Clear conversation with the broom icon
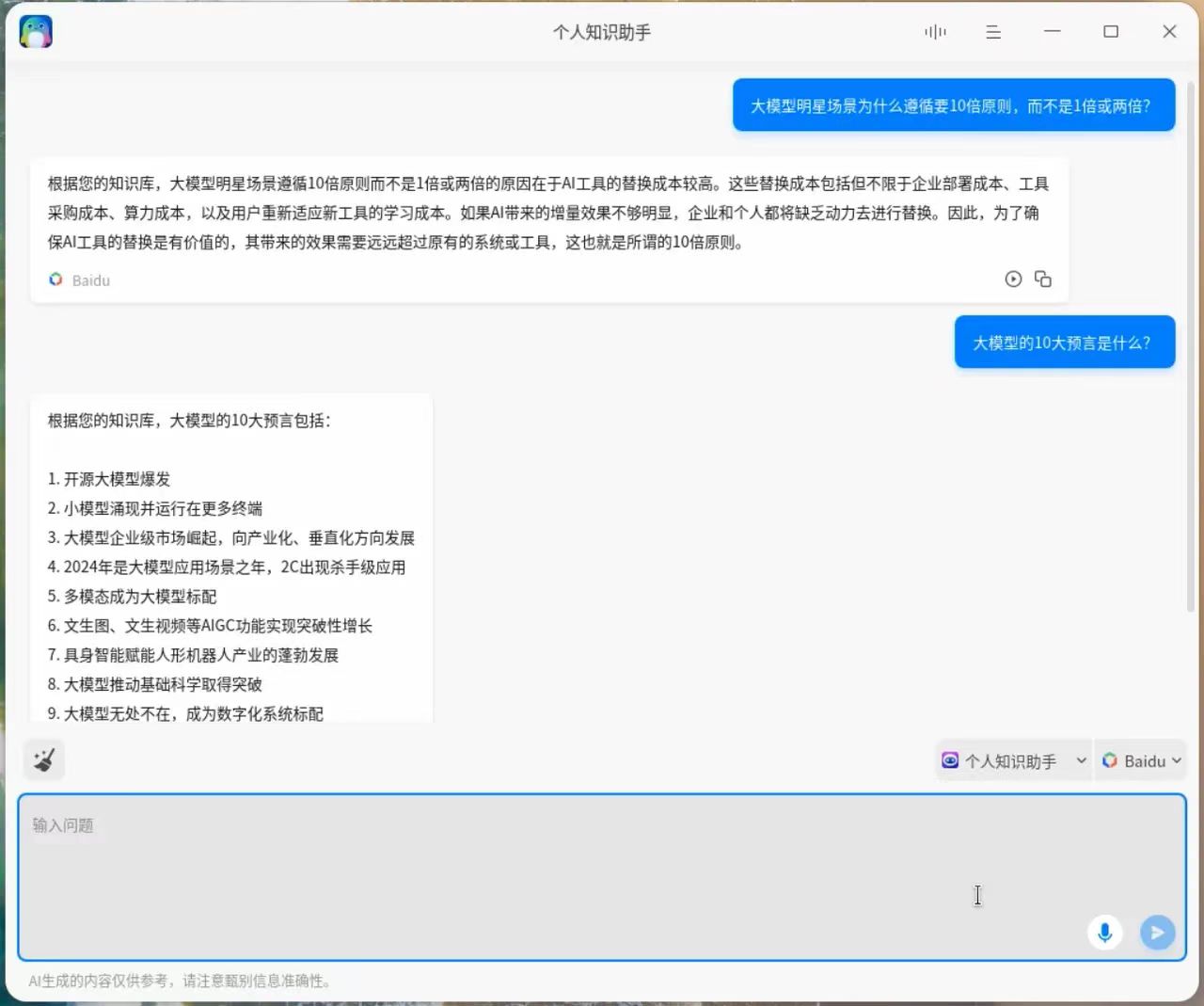 44,759
